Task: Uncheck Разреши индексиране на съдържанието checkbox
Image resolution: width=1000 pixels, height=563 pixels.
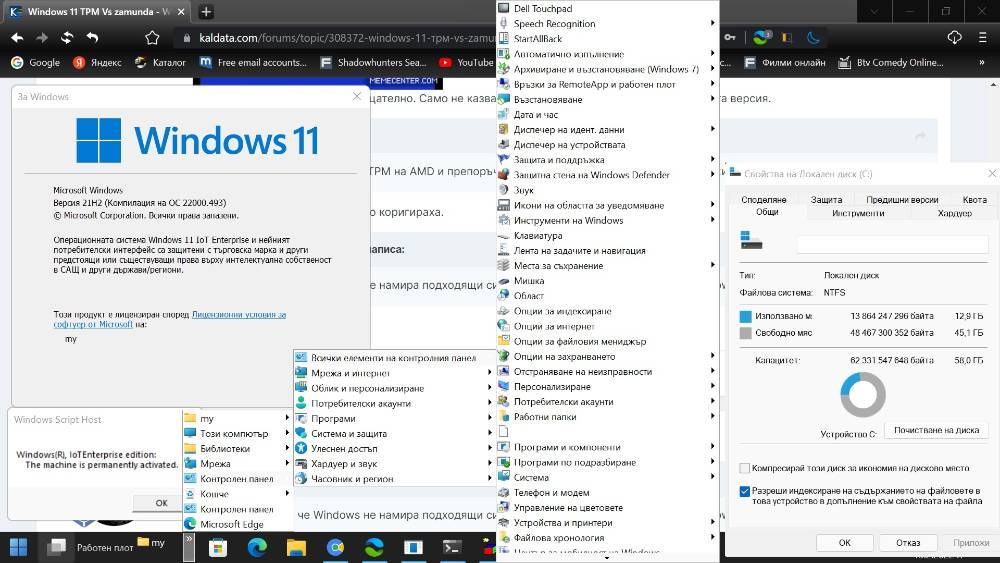Action: 744,491
